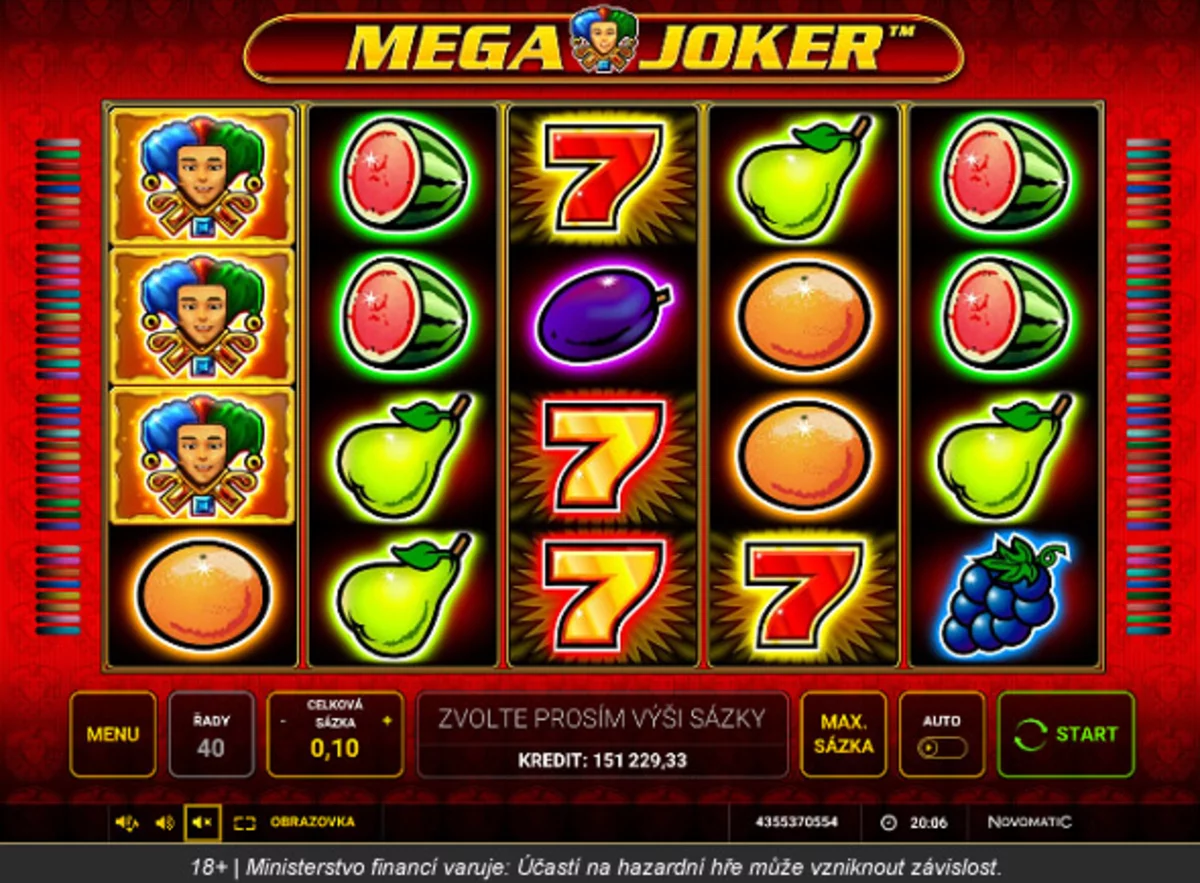
Task: Click the speaker low-volume icon
Action: point(164,823)
